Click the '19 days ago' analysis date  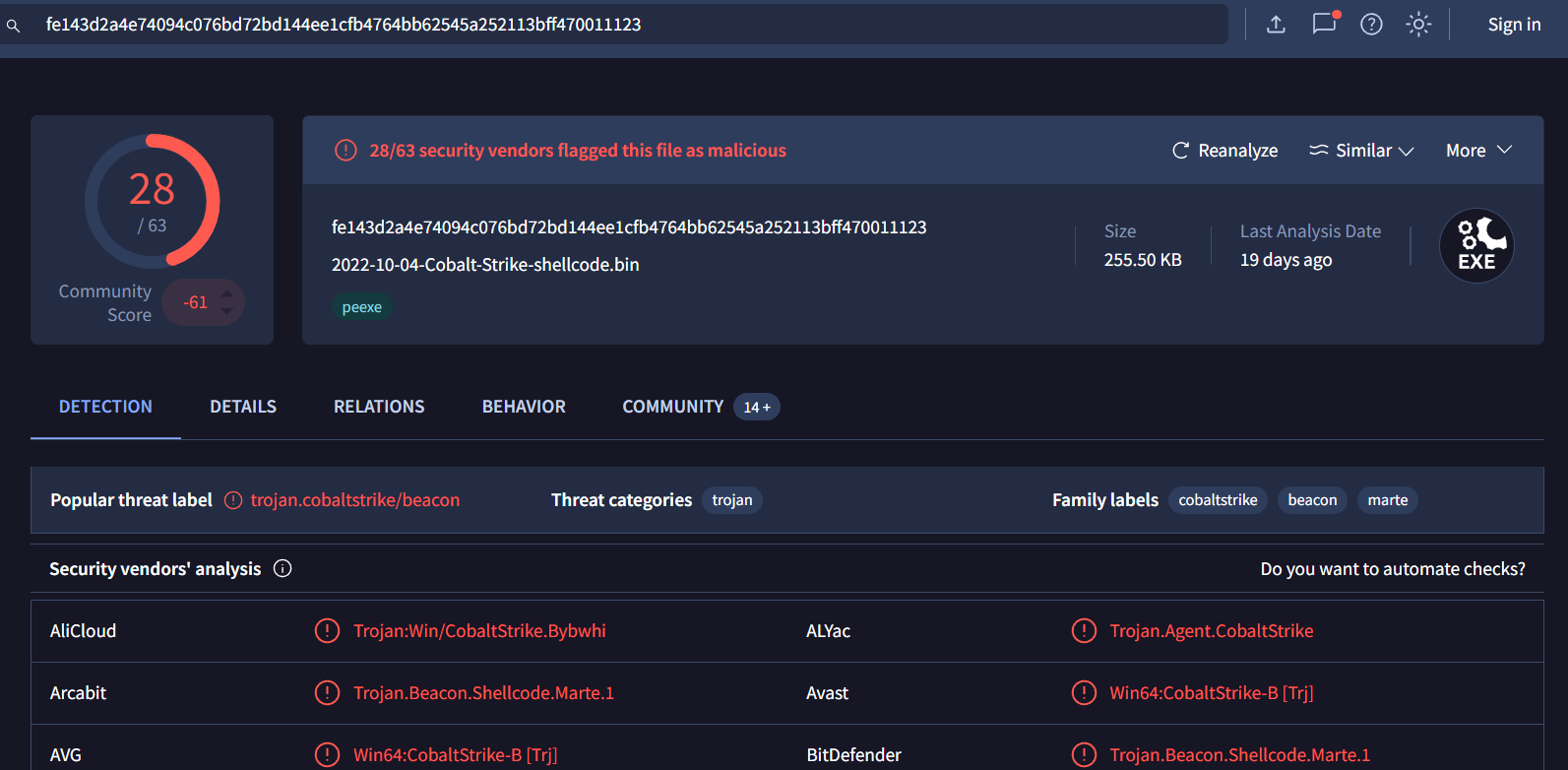tap(1286, 260)
